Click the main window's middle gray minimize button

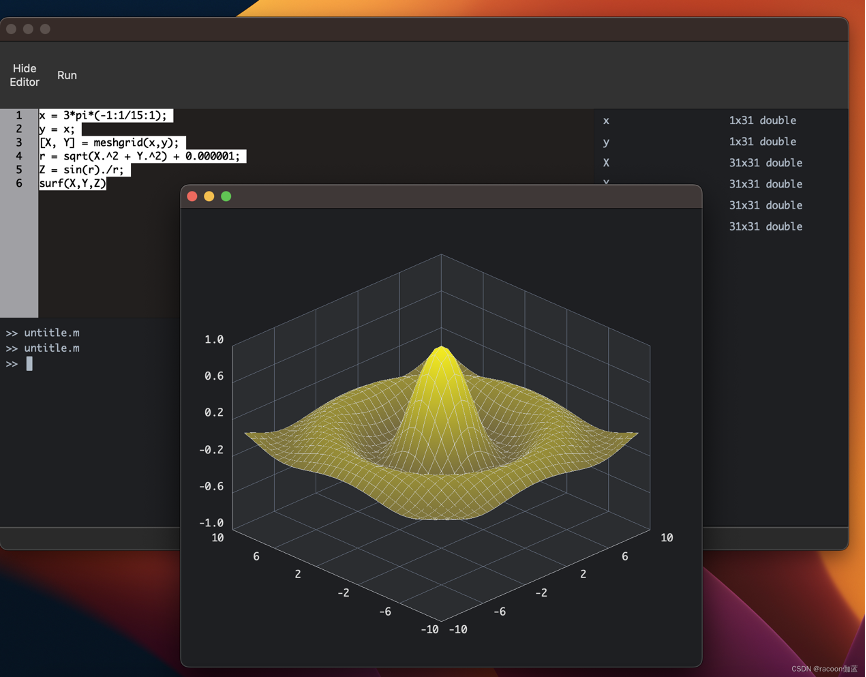[28, 29]
